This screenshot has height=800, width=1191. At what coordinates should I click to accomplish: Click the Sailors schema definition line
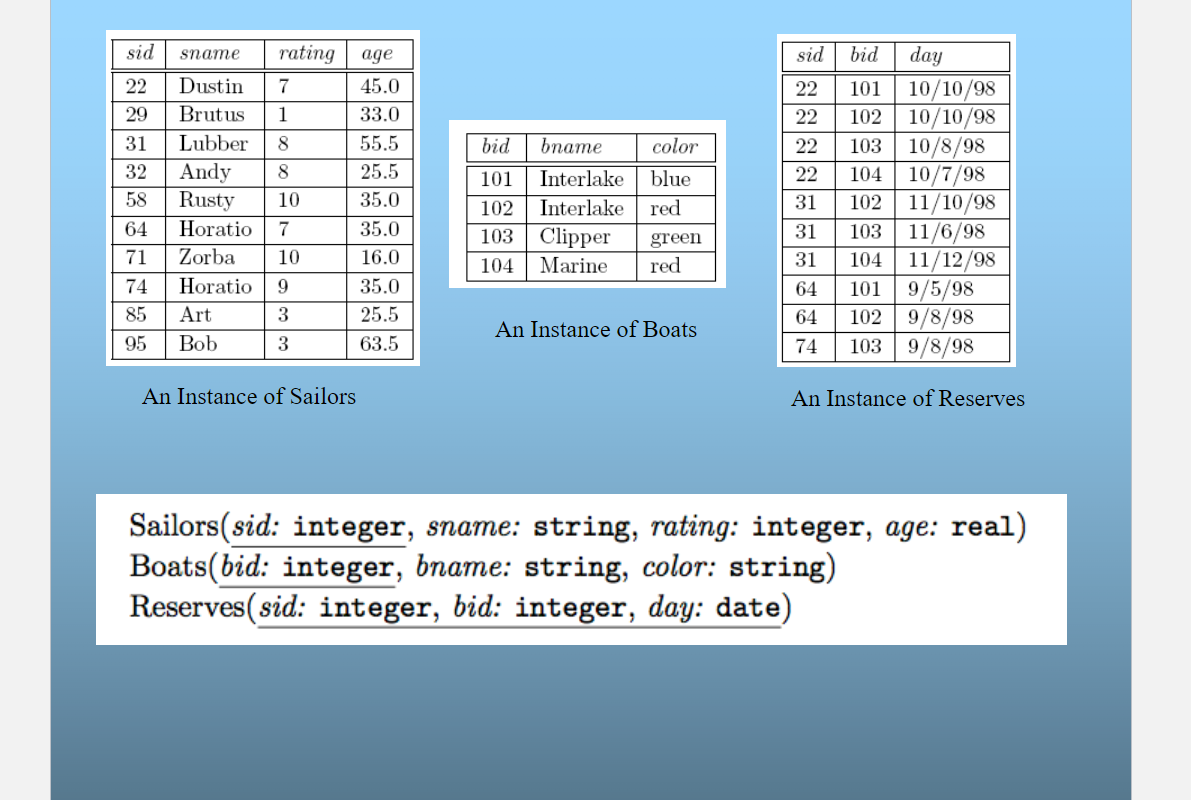[577, 527]
